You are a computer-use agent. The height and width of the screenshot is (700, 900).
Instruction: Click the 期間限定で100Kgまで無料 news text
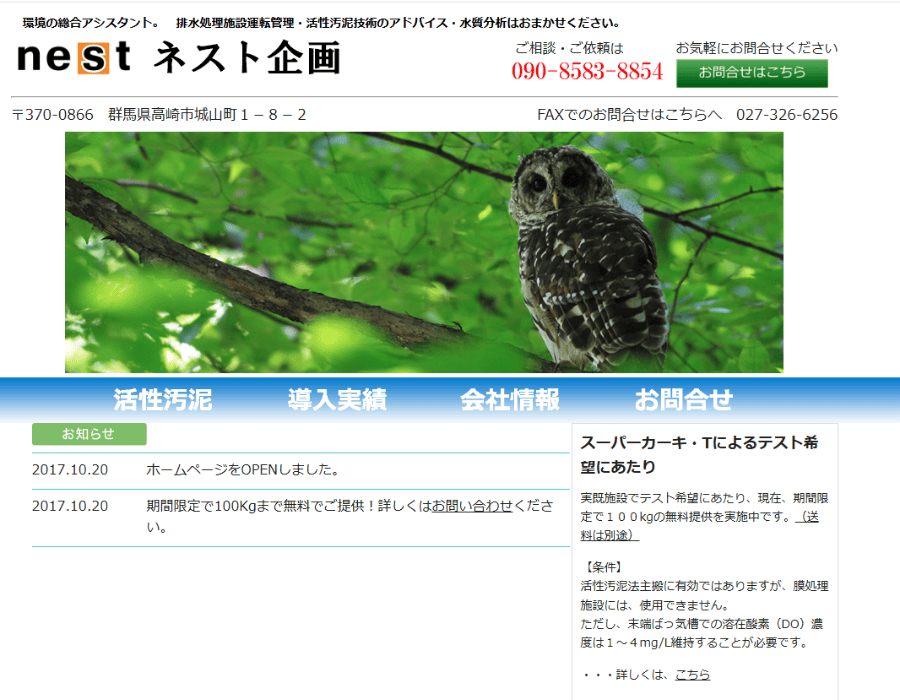(x=288, y=506)
